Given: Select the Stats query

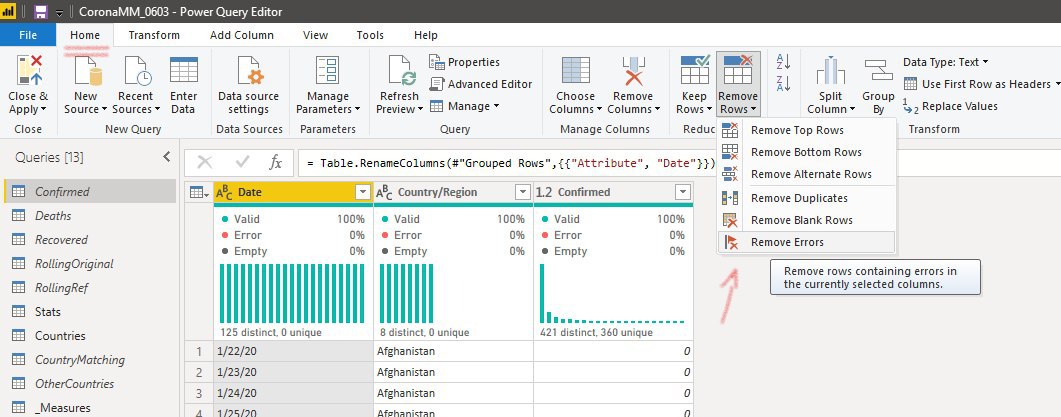Looking at the screenshot, I should (90, 311).
